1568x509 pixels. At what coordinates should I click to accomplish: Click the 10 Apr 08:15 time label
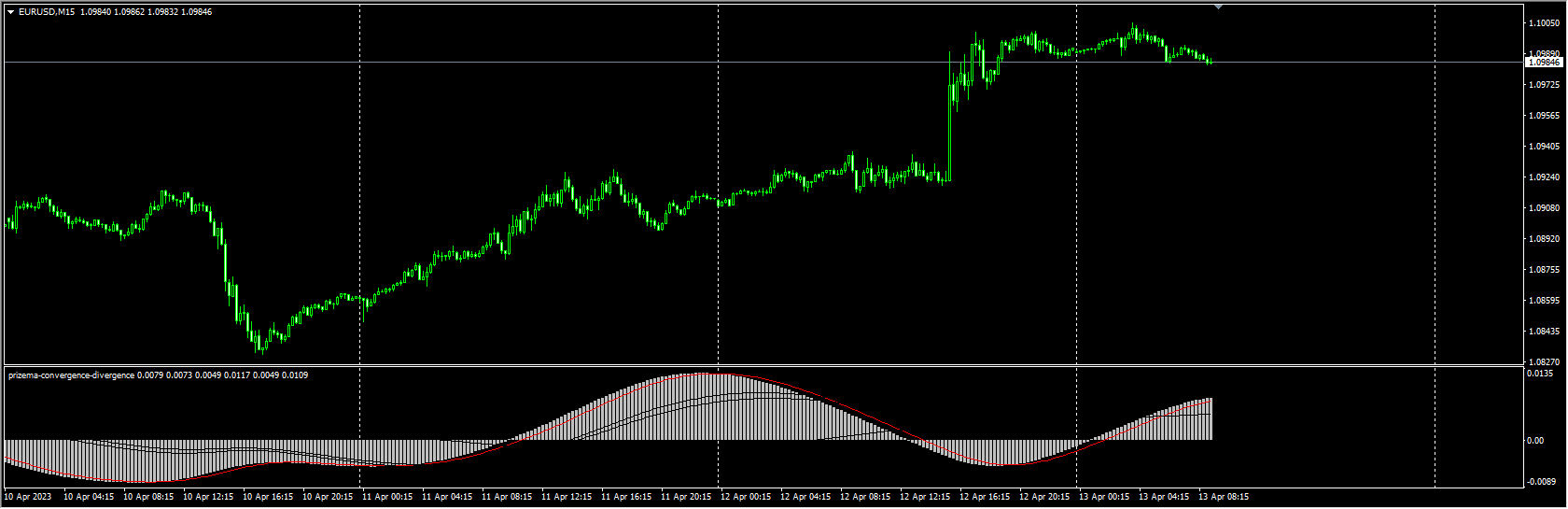click(148, 497)
